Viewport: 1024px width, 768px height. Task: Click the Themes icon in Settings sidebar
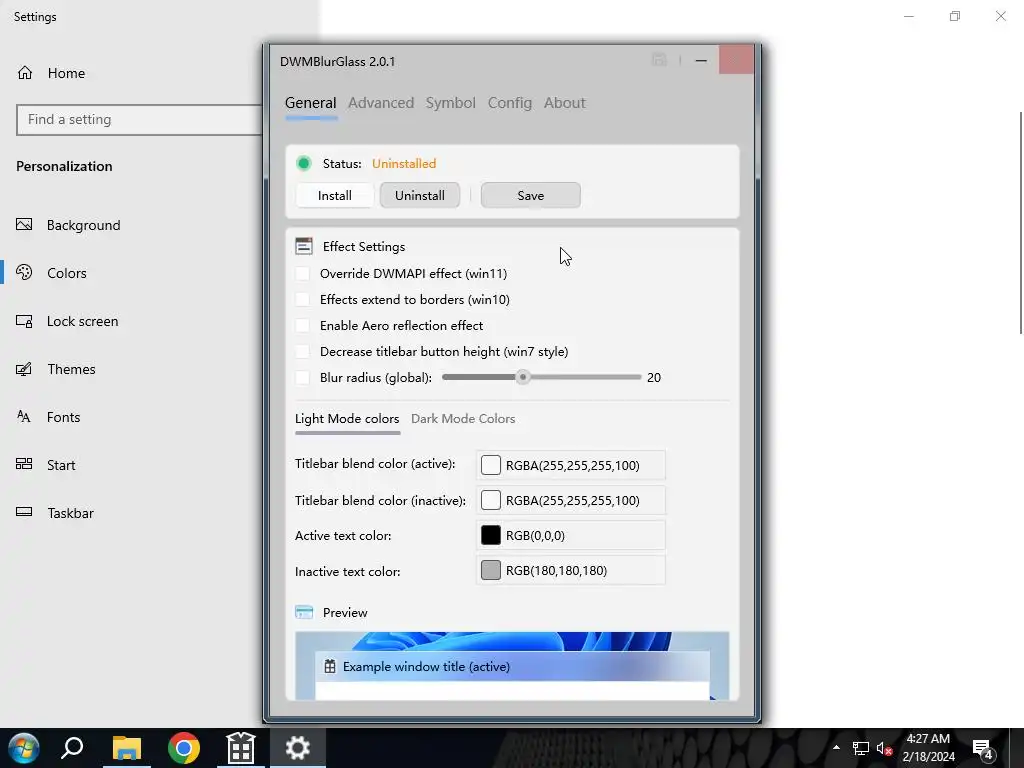[24, 369]
